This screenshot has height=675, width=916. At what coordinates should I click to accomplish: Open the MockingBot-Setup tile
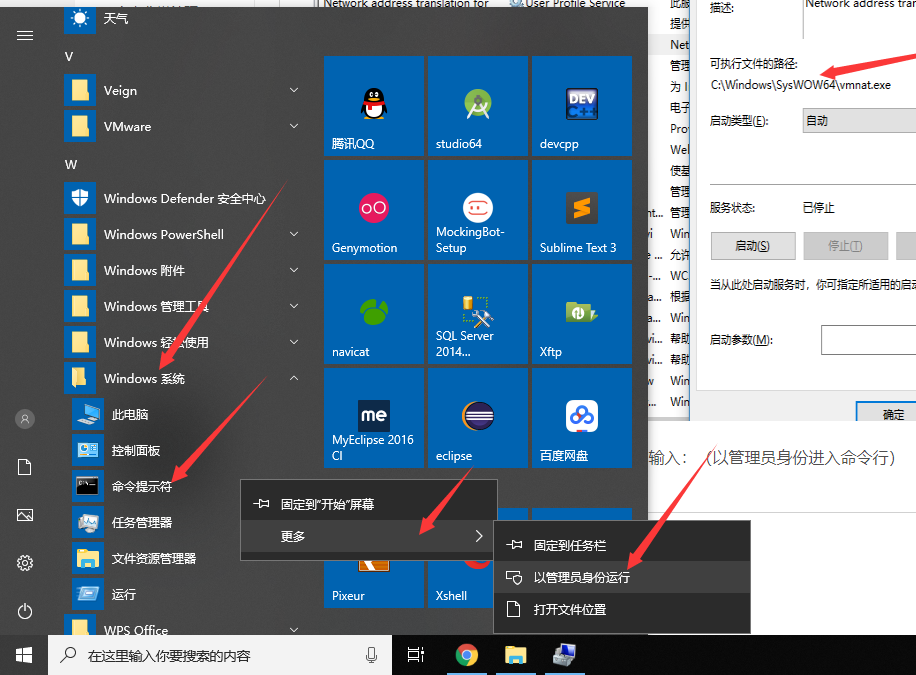(478, 210)
